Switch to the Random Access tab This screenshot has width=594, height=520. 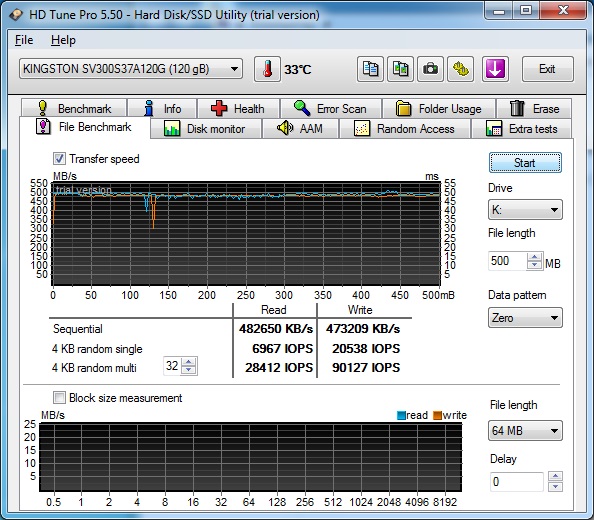click(405, 129)
